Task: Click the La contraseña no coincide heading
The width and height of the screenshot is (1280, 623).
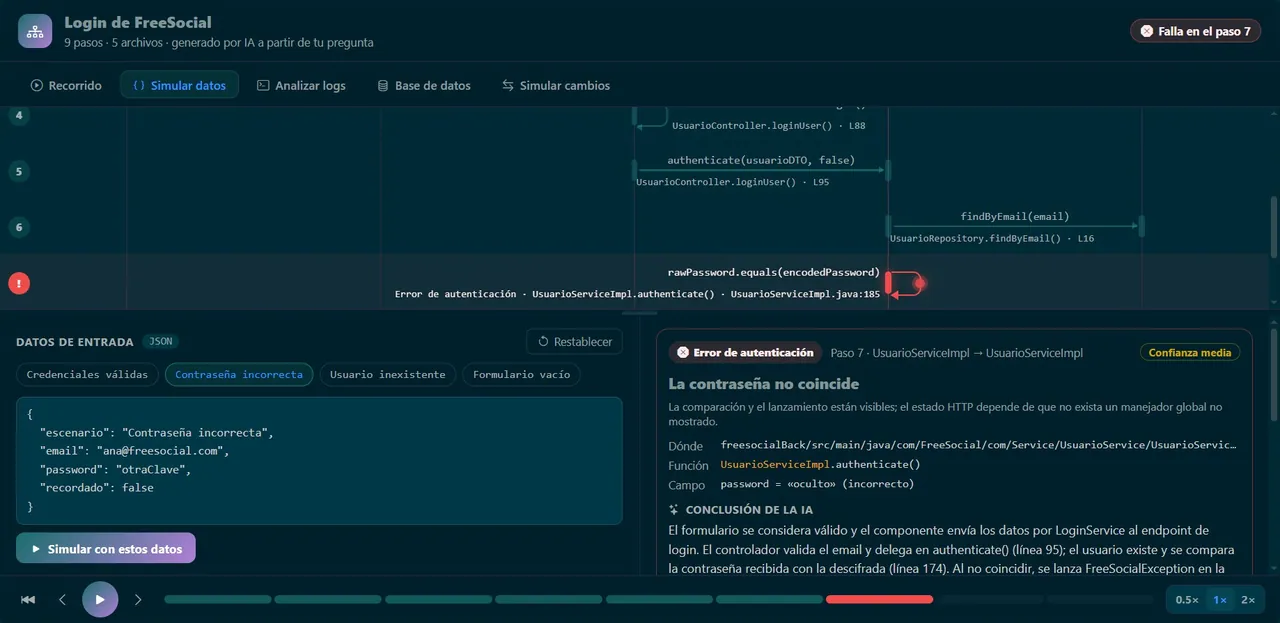Action: [764, 384]
